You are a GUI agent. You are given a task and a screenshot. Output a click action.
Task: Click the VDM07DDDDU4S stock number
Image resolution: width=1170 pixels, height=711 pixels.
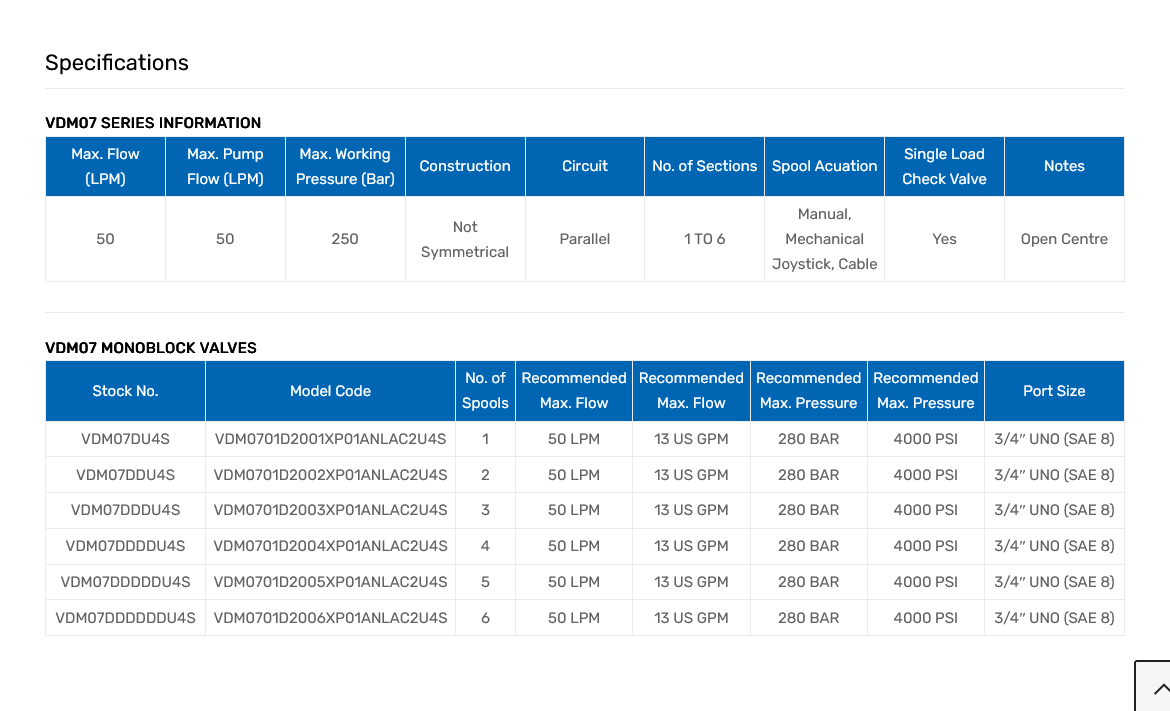coord(125,546)
